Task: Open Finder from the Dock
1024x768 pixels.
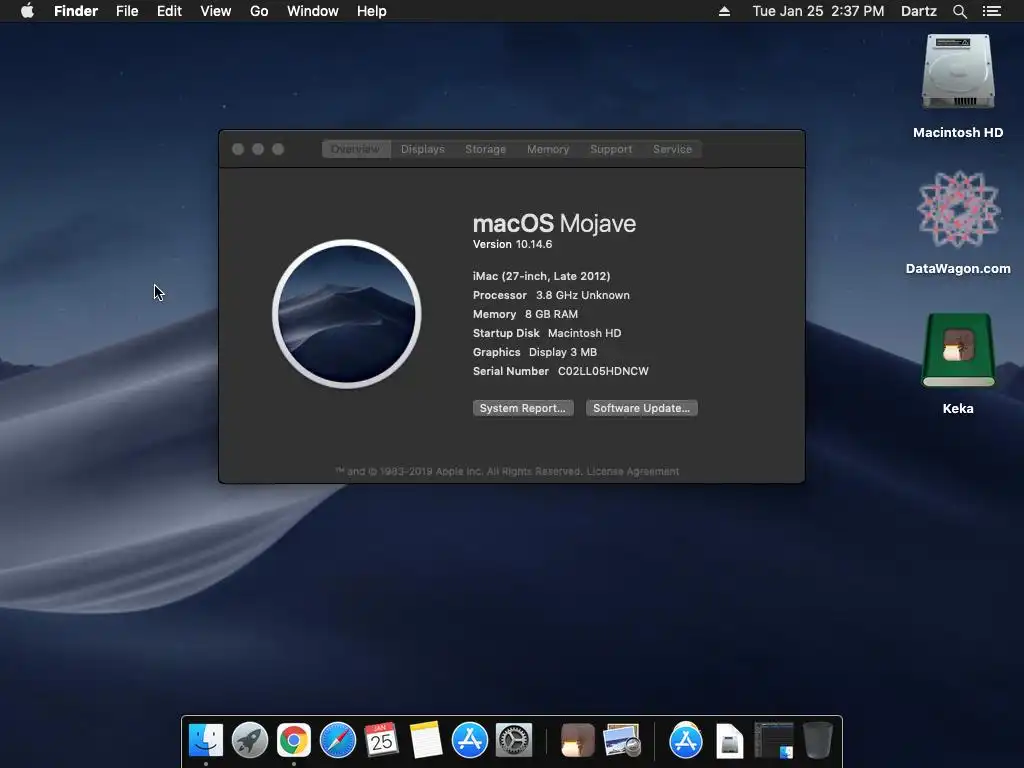Action: (x=206, y=740)
